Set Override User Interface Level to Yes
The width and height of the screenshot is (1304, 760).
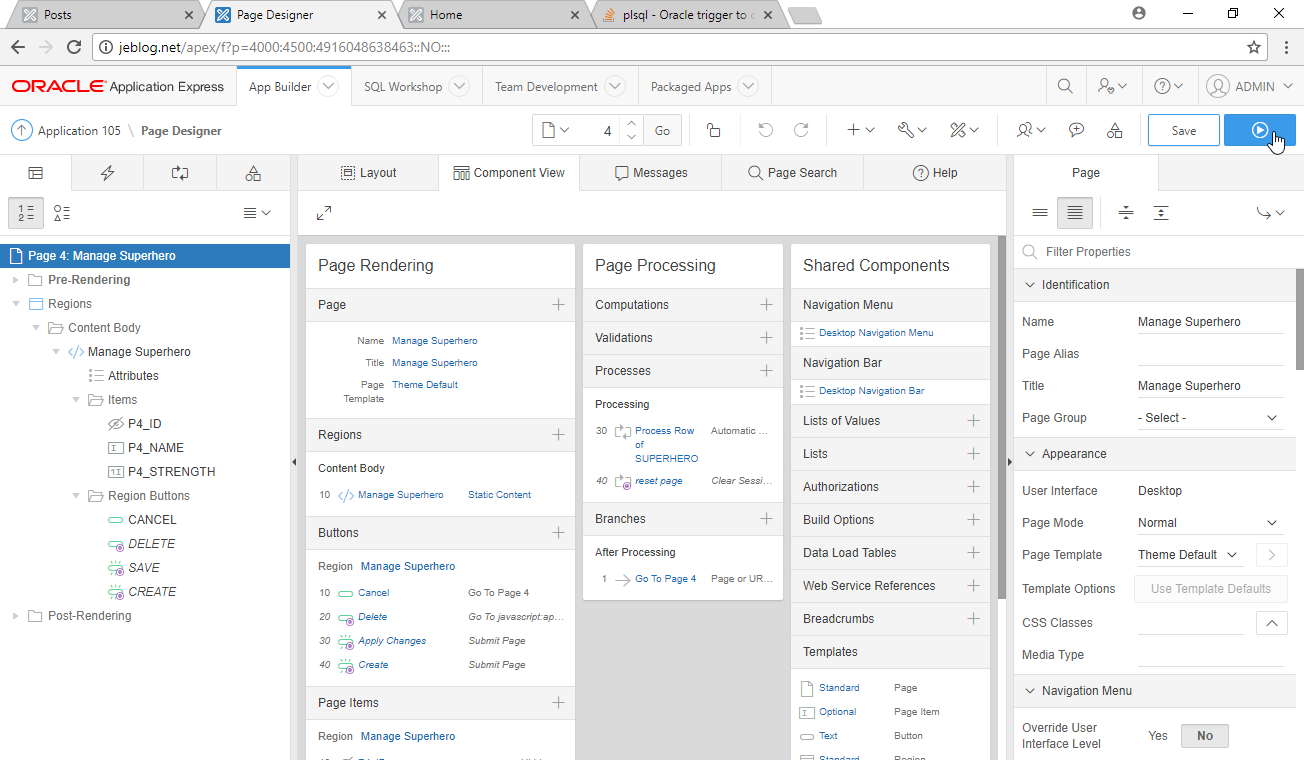pos(1157,735)
